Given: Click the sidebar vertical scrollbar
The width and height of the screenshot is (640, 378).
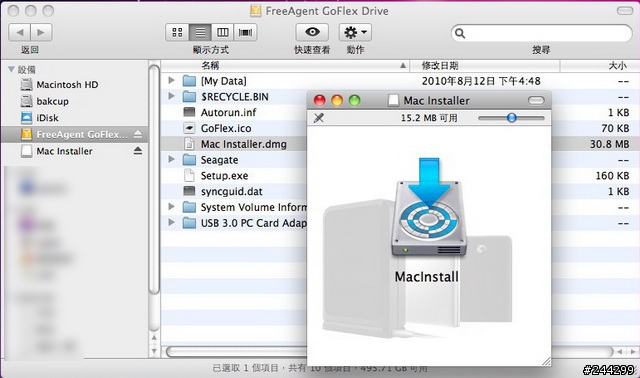Looking at the screenshot, I should (154, 180).
